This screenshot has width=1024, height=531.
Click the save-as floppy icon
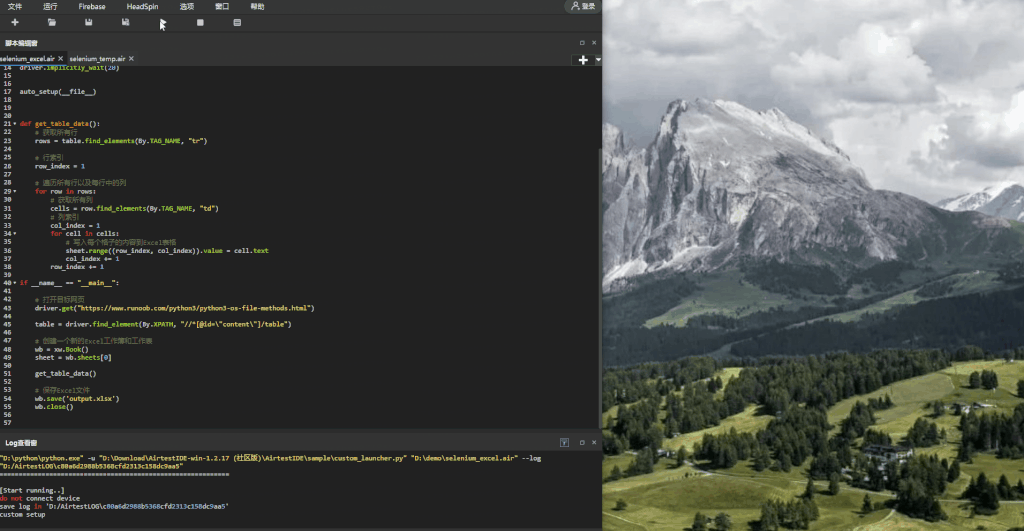(125, 22)
